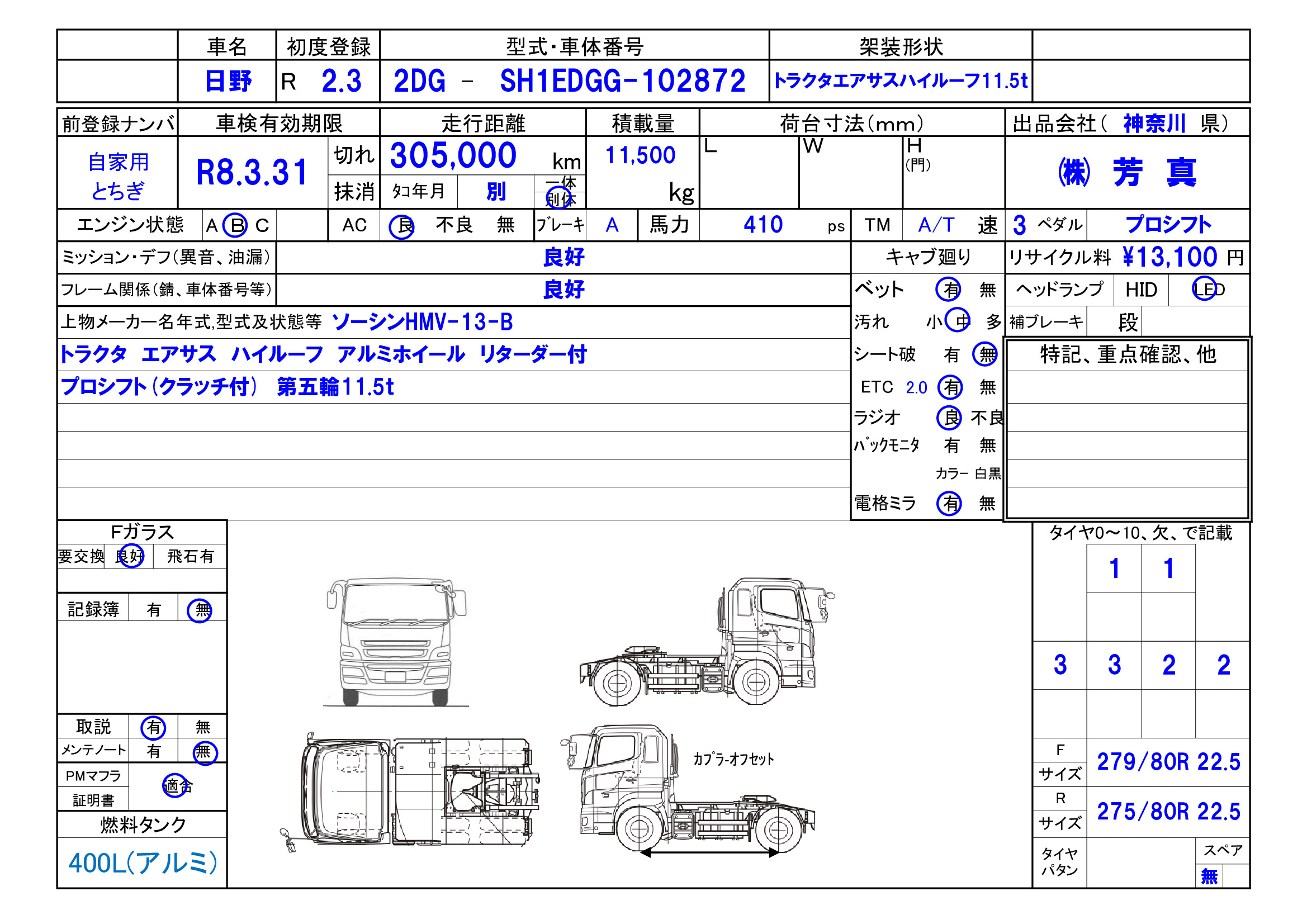The width and height of the screenshot is (1307, 924).
Task: Click the top view truck chassis diagram
Action: pyautogui.click(x=411, y=792)
